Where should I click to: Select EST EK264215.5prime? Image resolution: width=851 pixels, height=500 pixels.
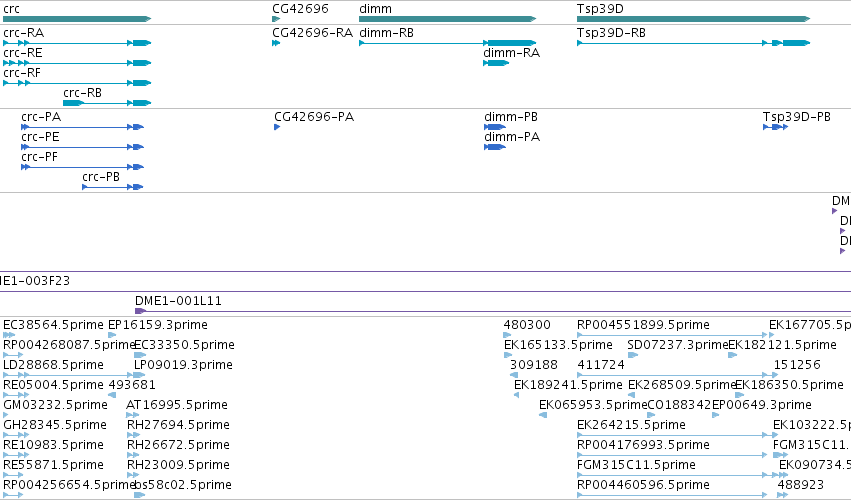coord(631,425)
